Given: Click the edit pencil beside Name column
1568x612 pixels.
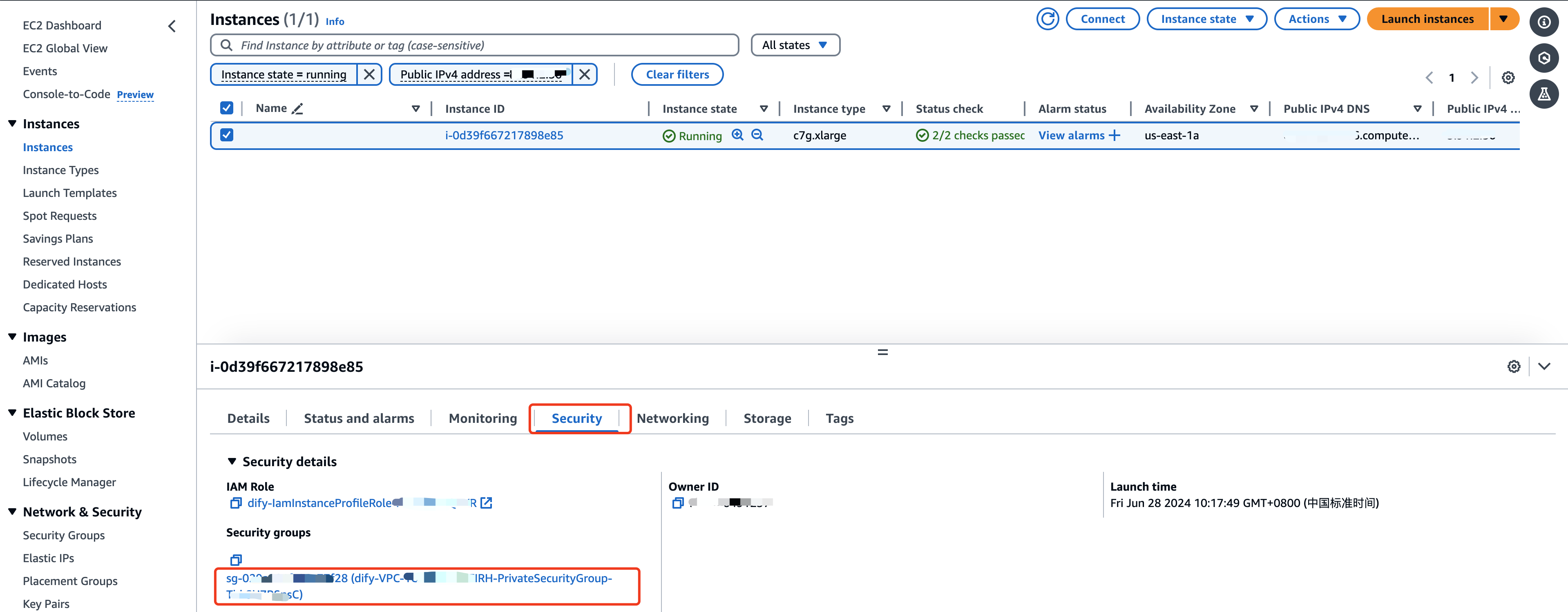Looking at the screenshot, I should (297, 109).
